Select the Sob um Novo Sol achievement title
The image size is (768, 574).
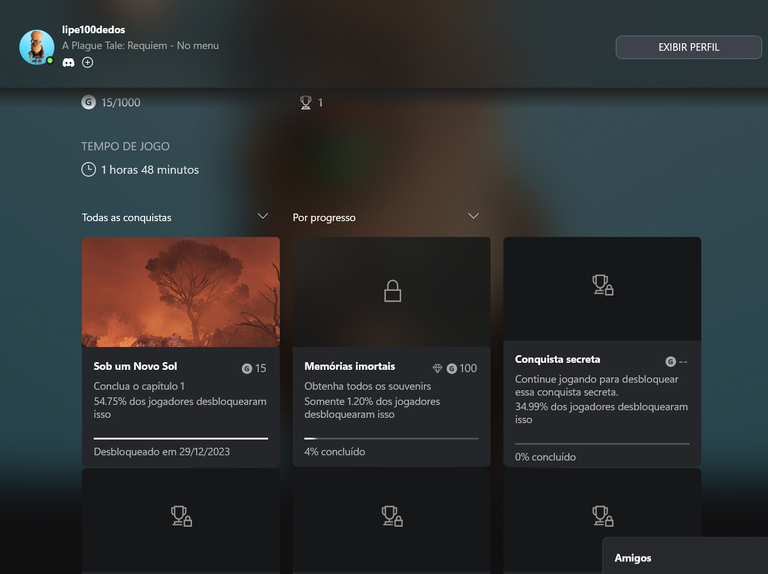coord(135,366)
